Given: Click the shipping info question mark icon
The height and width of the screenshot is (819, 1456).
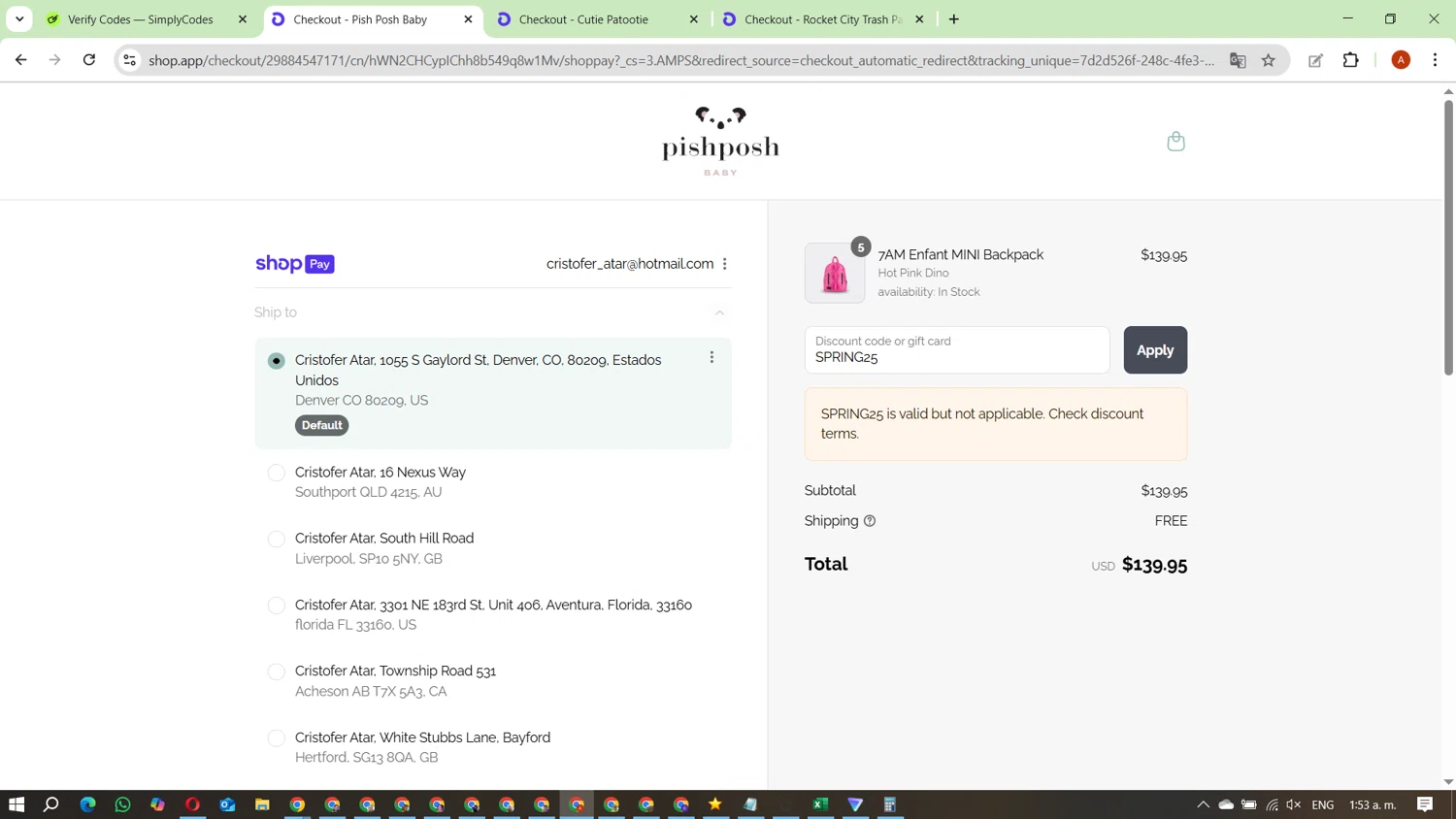Looking at the screenshot, I should click(870, 521).
